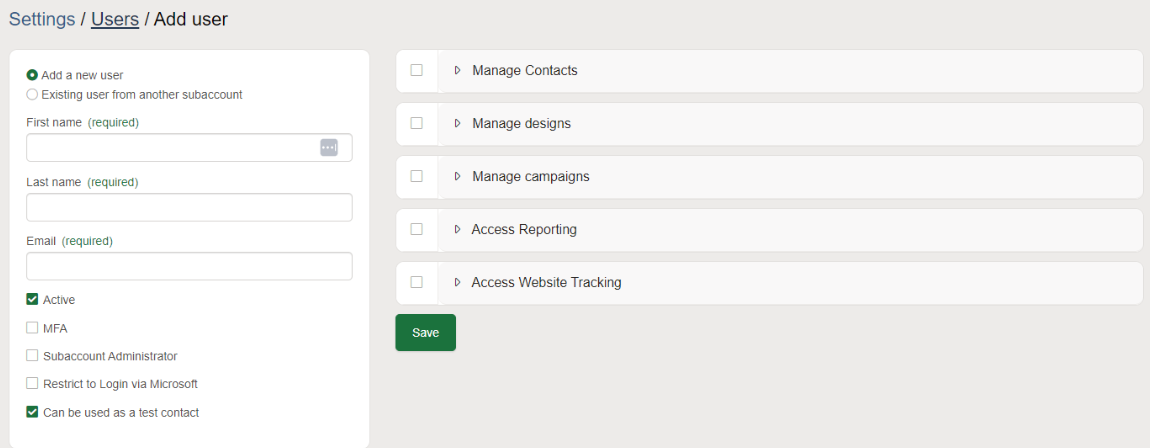Image resolution: width=1150 pixels, height=448 pixels.
Task: Expand the Manage campaigns section
Action: tap(457, 177)
